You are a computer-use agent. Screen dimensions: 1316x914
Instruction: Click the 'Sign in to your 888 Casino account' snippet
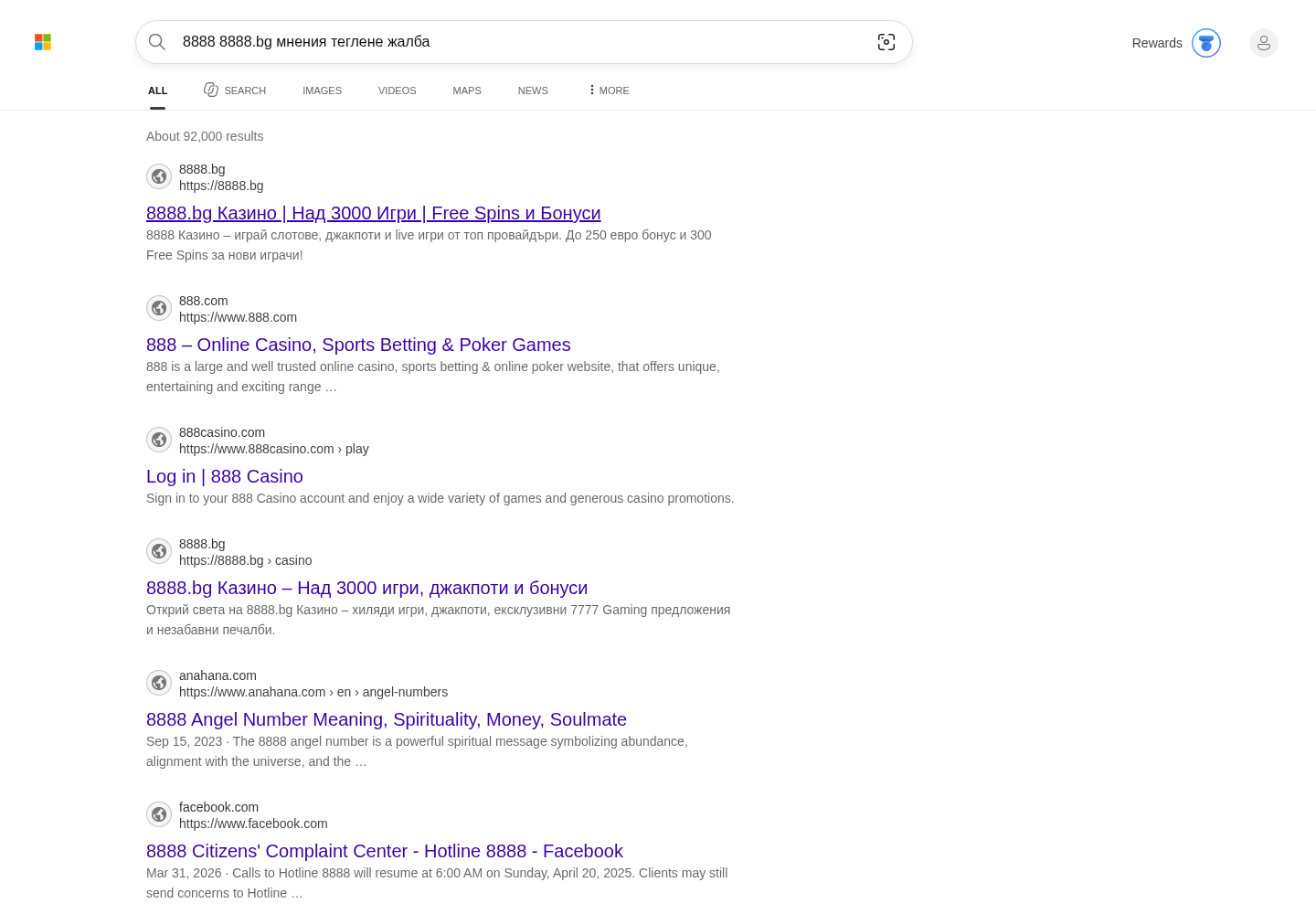(x=440, y=498)
